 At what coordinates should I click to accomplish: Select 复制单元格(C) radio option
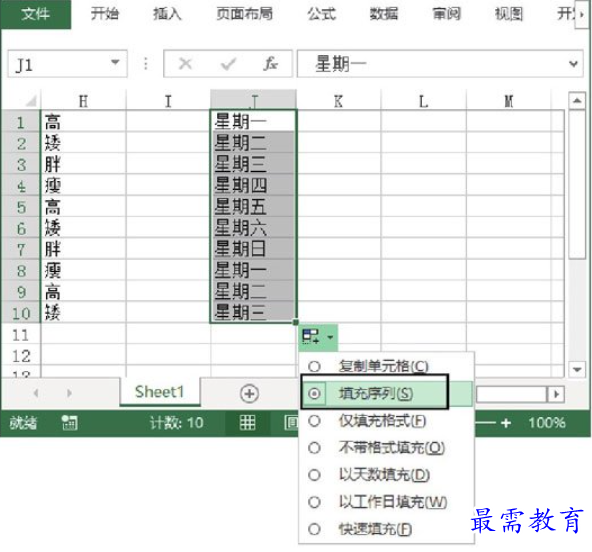coord(386,366)
